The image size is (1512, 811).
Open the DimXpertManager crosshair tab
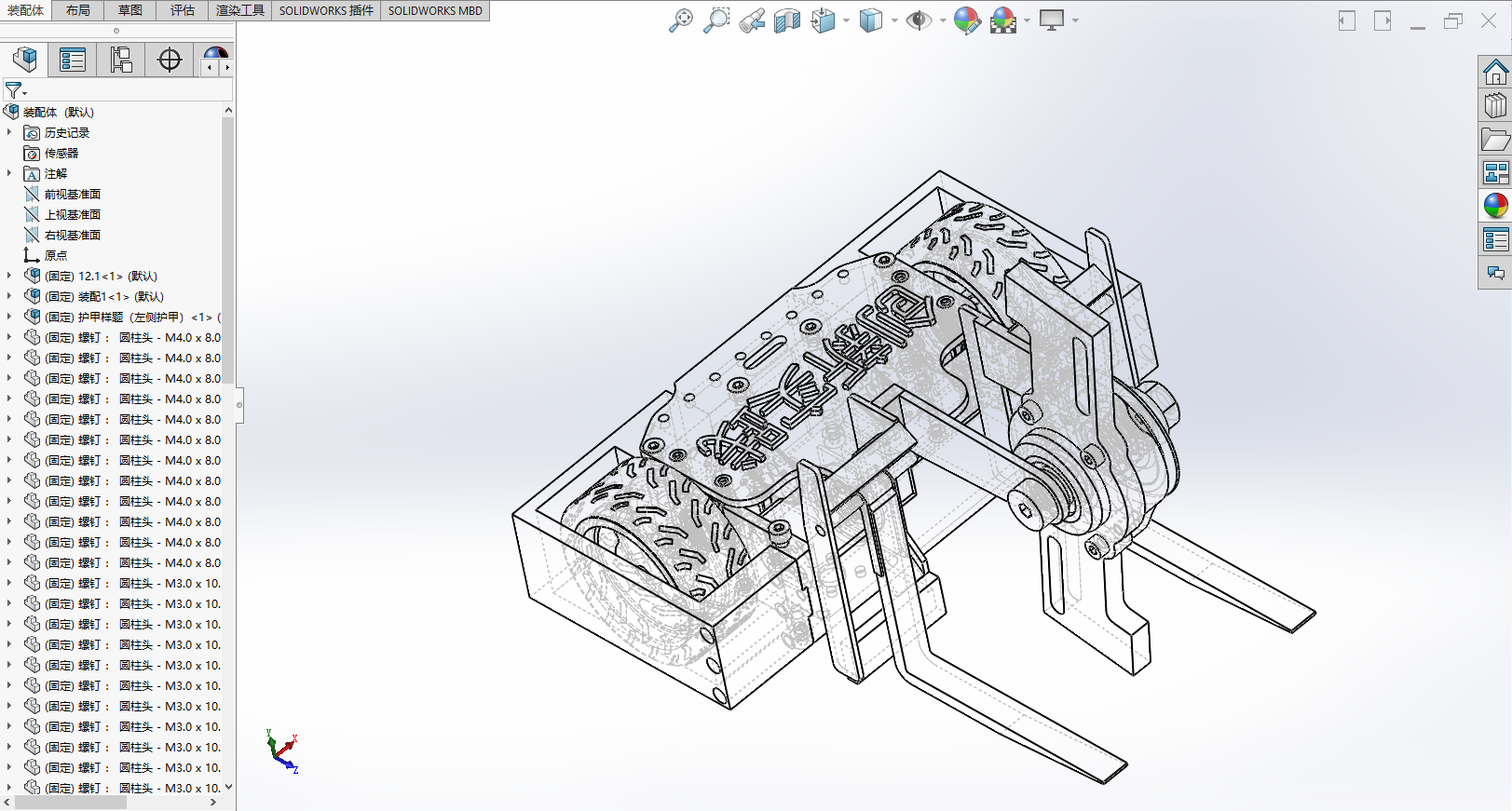[x=170, y=60]
